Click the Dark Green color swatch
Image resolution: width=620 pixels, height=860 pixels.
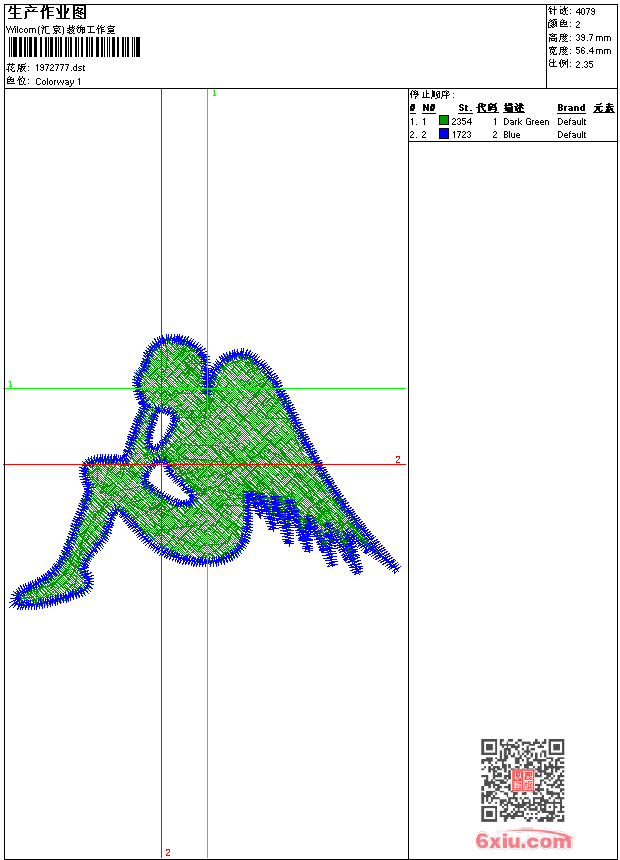(x=444, y=121)
